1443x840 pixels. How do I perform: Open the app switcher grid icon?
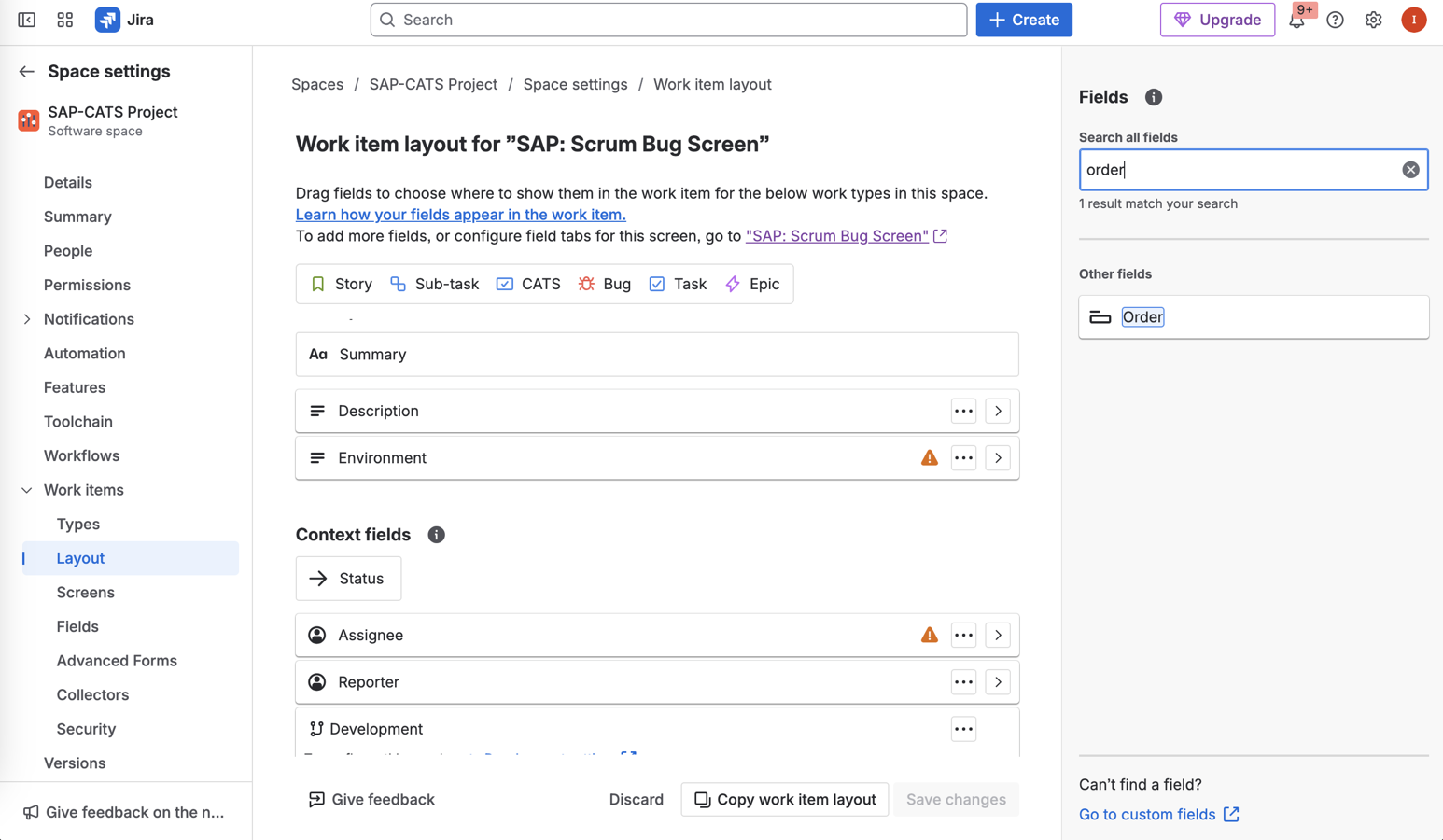(64, 20)
